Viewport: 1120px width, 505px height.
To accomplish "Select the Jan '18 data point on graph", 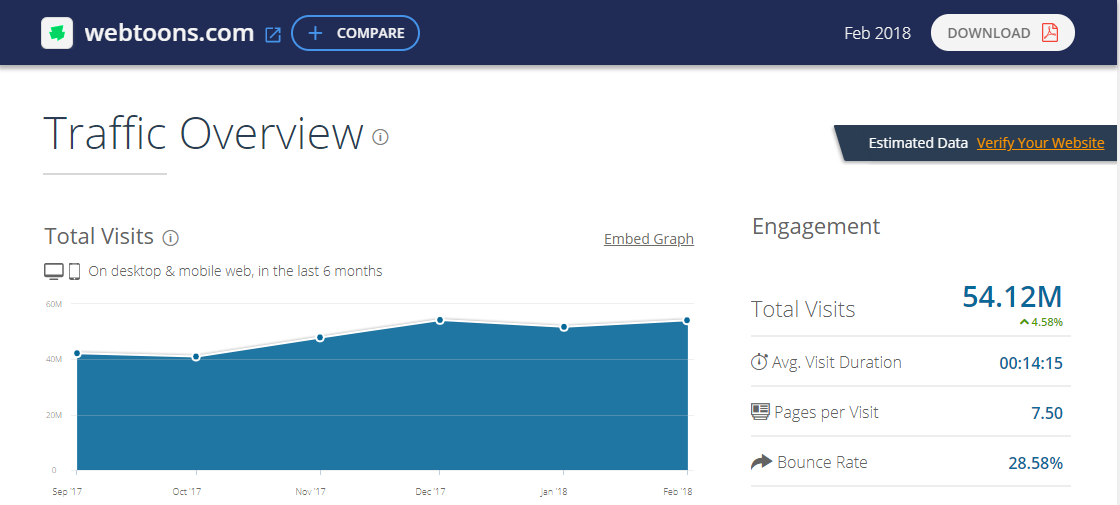I will 564,327.
